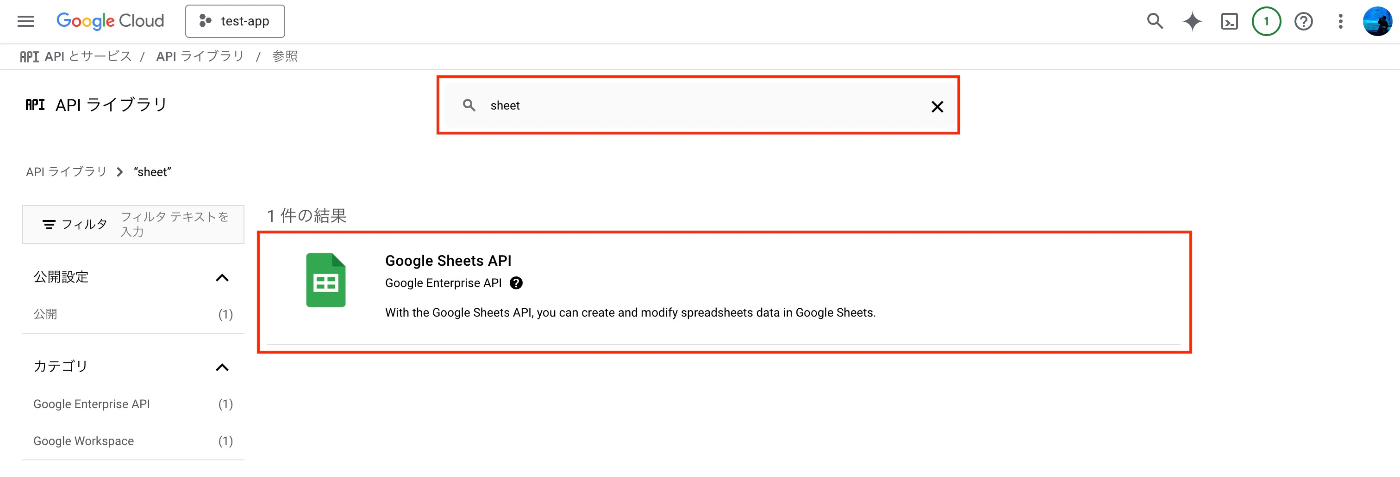Image resolution: width=1400 pixels, height=477 pixels.
Task: Open the Gemini sparkle assistant icon
Action: [x=1192, y=21]
